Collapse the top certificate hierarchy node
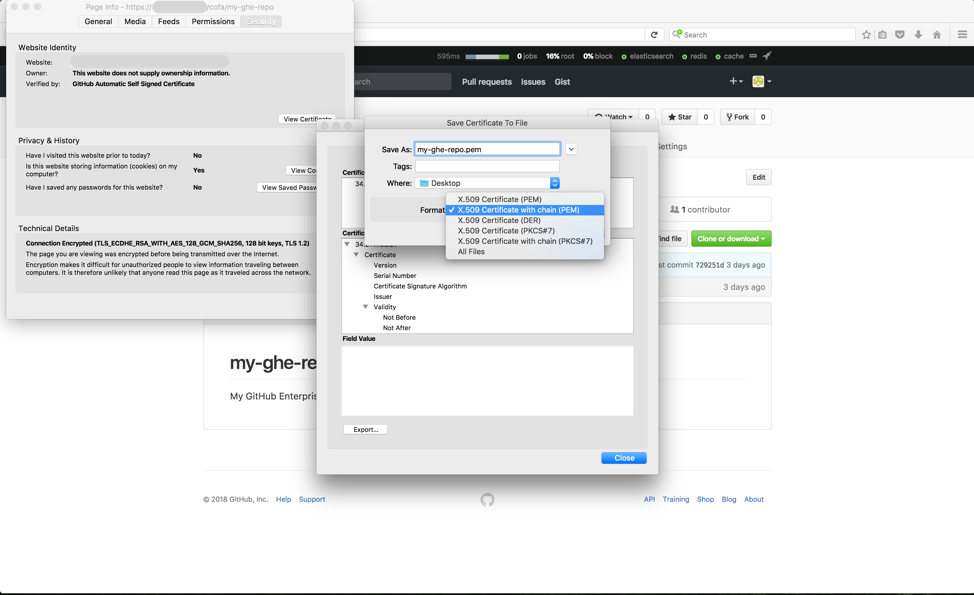Image resolution: width=974 pixels, height=595 pixels. (x=347, y=244)
